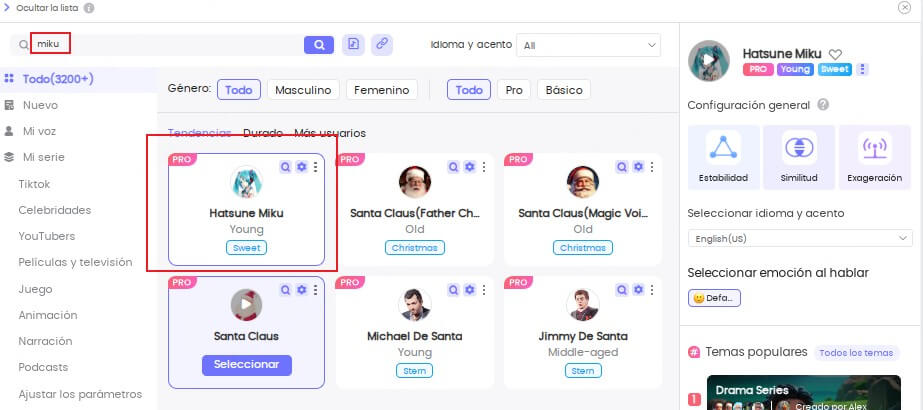This screenshot has height=410, width=923.
Task: Open the default emotion selector
Action: pos(714,298)
